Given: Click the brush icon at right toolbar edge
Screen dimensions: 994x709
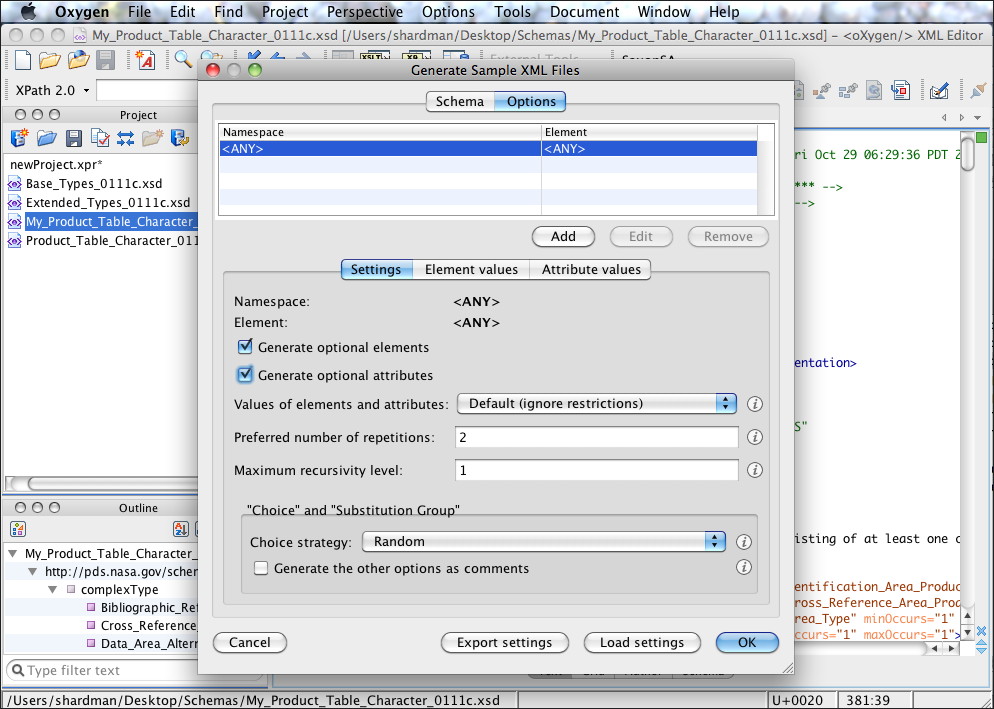Looking at the screenshot, I should (979, 90).
